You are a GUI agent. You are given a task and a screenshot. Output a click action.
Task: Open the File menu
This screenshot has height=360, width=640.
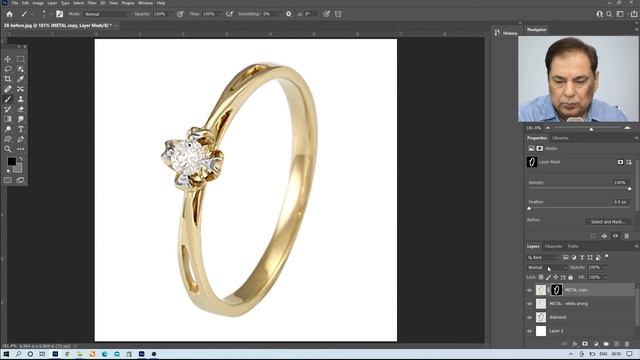coord(15,3)
